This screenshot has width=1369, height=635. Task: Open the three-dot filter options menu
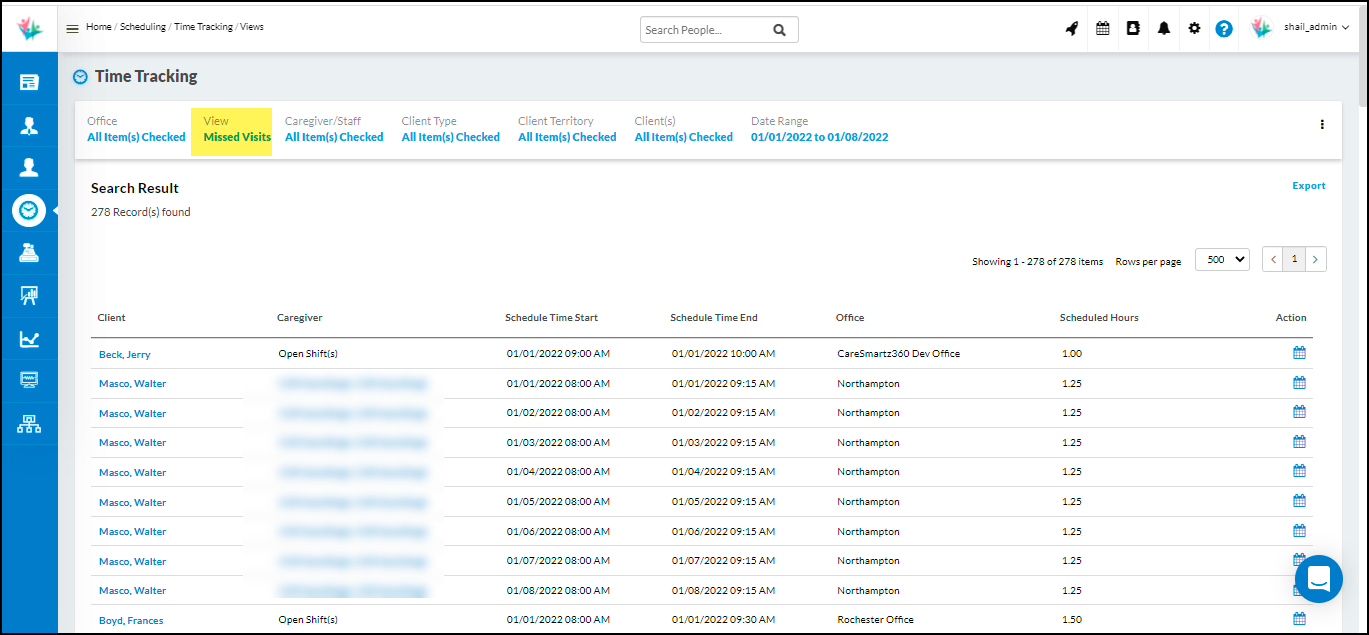tap(1322, 125)
